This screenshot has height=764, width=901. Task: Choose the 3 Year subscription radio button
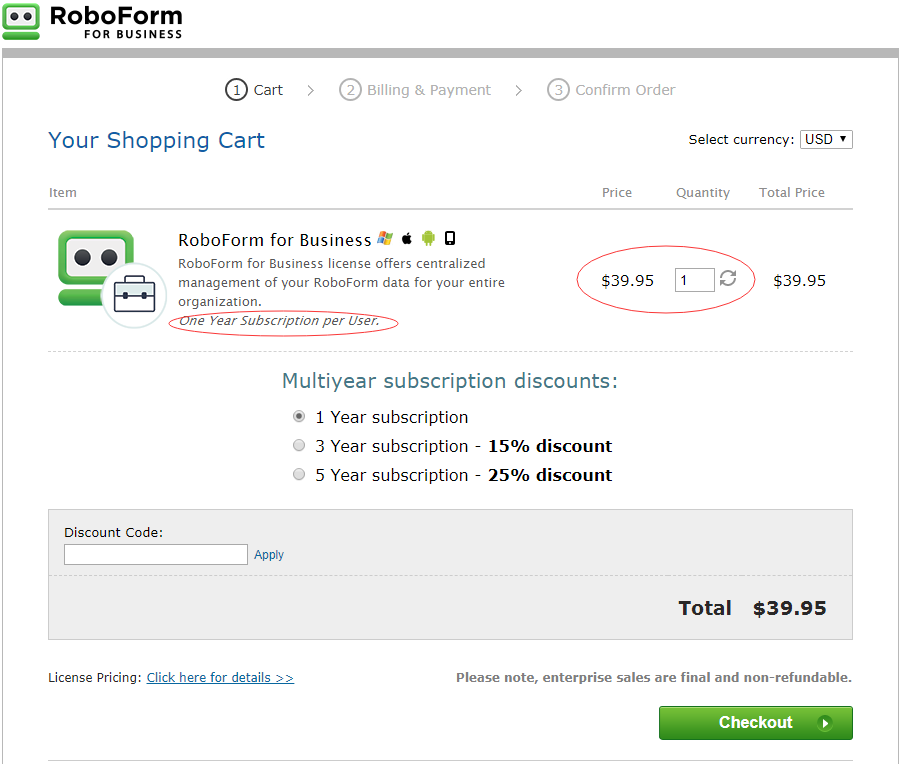[299, 445]
